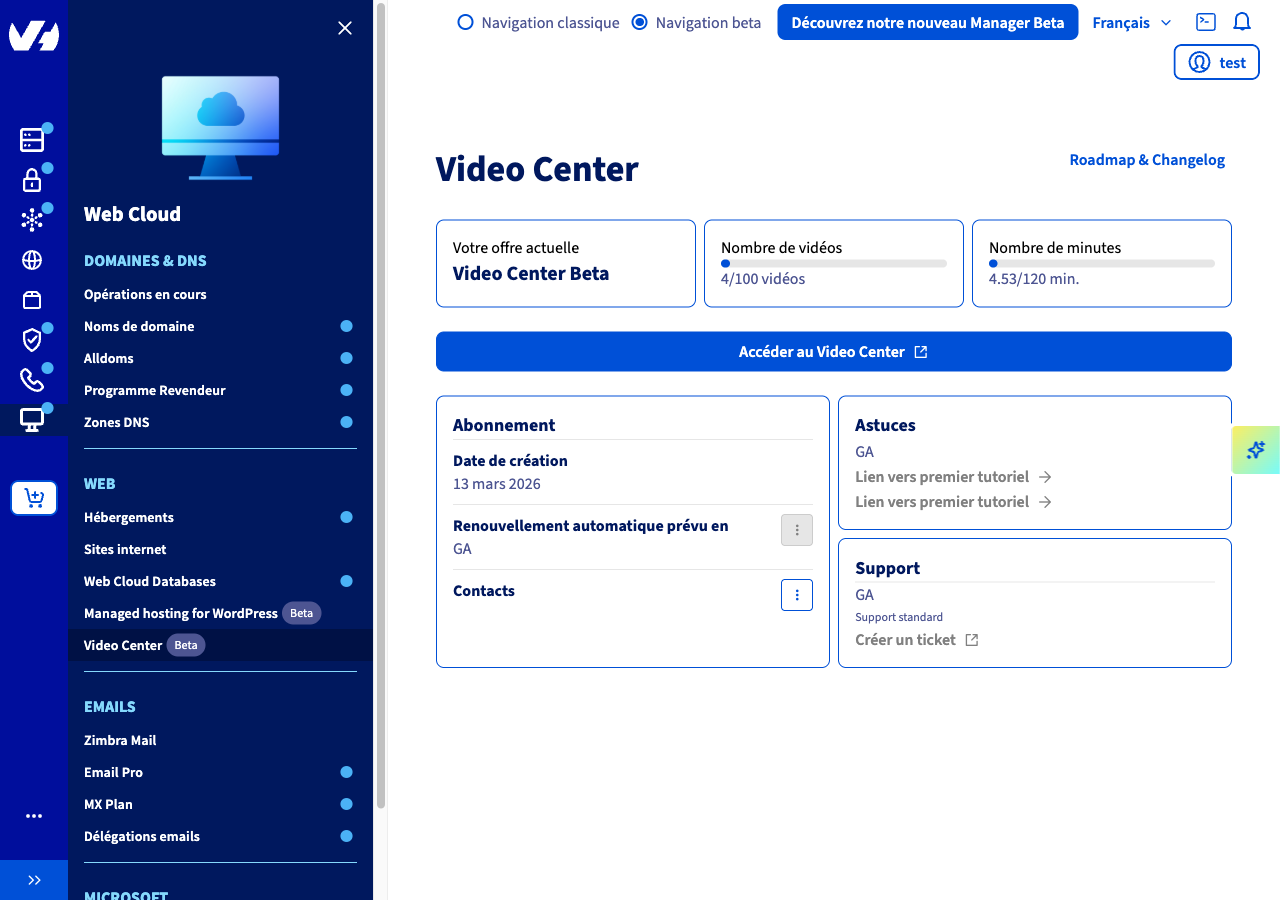Select the Navigation classique radio button
1280x900 pixels.
465,22
